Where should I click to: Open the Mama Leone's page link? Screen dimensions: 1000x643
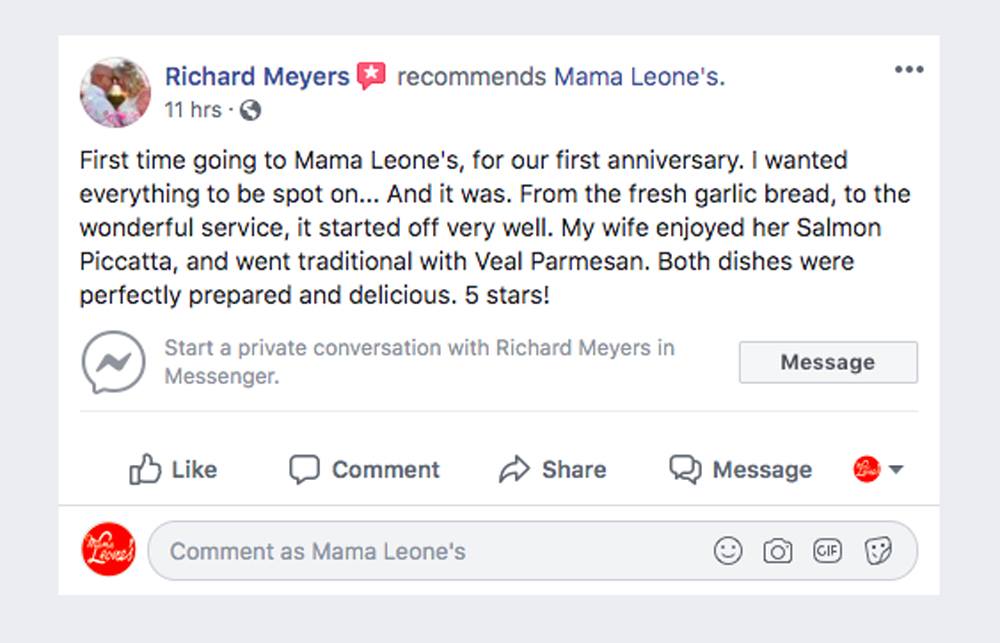(x=637, y=76)
